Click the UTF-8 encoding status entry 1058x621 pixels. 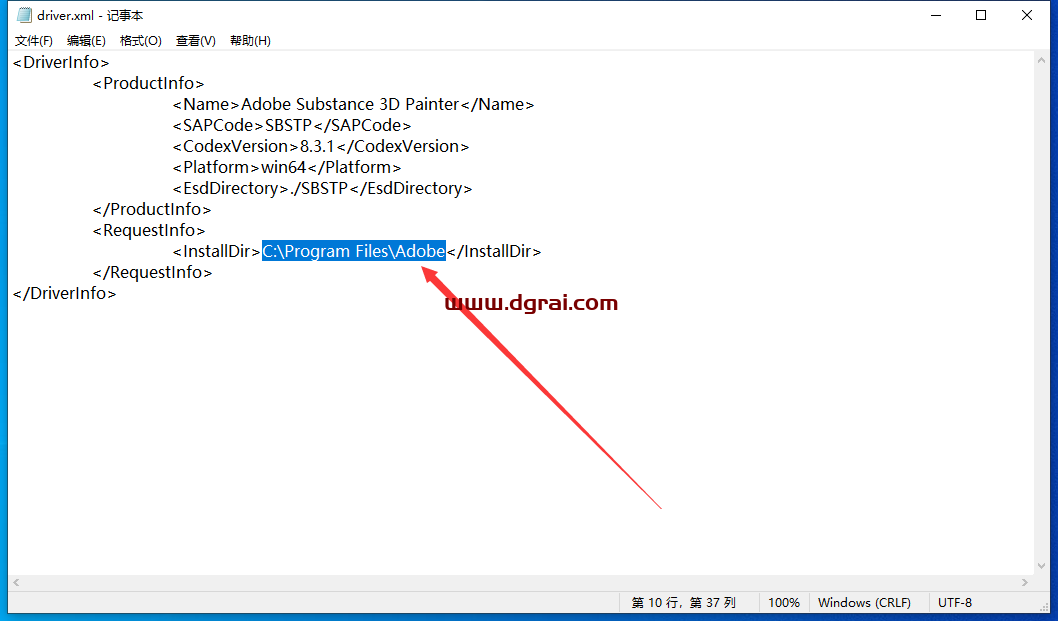(955, 603)
